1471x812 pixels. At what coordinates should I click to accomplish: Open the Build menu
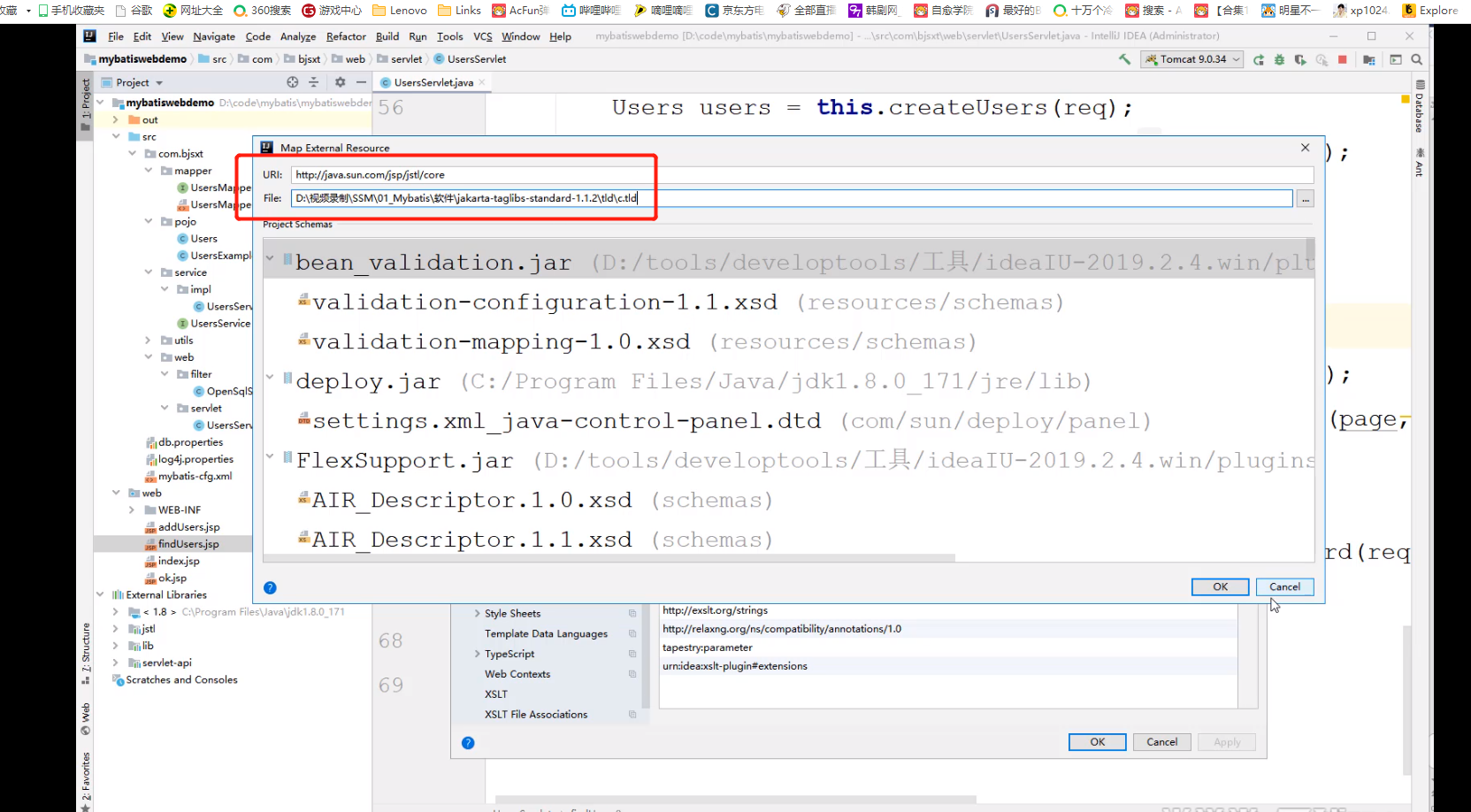[387, 36]
